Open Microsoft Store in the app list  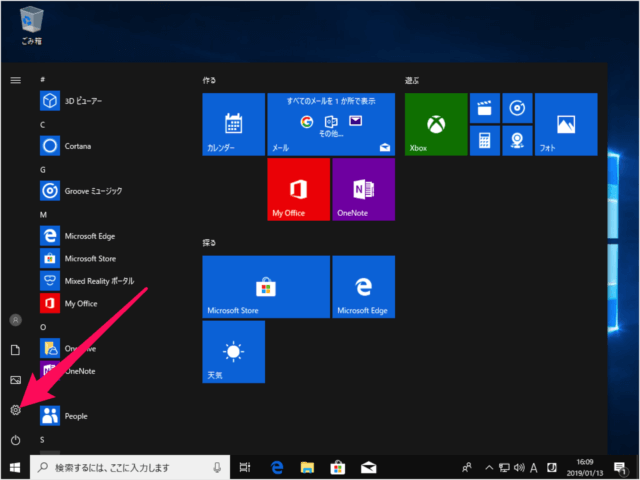coord(110,258)
